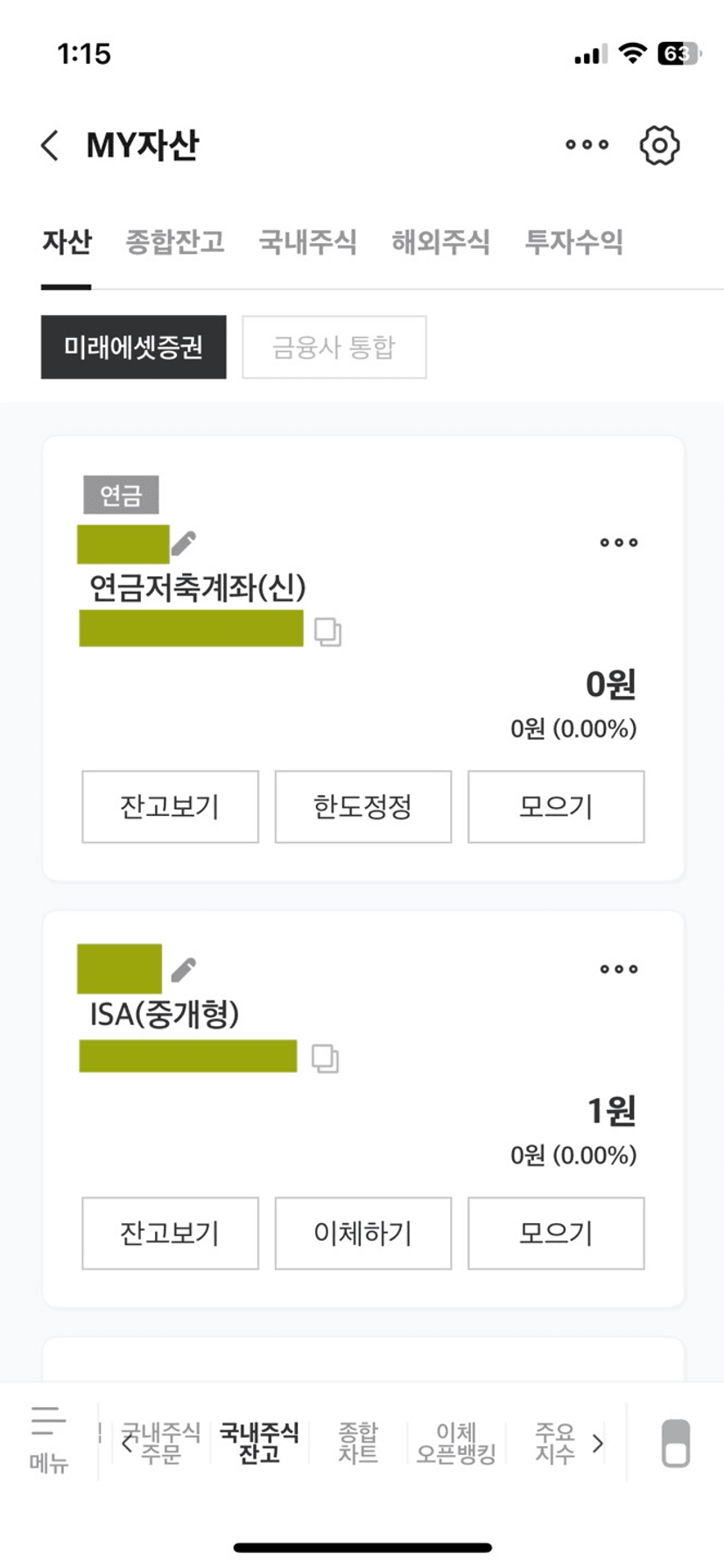
Task: Switch to the 금융사 통합 view
Action: [x=334, y=347]
